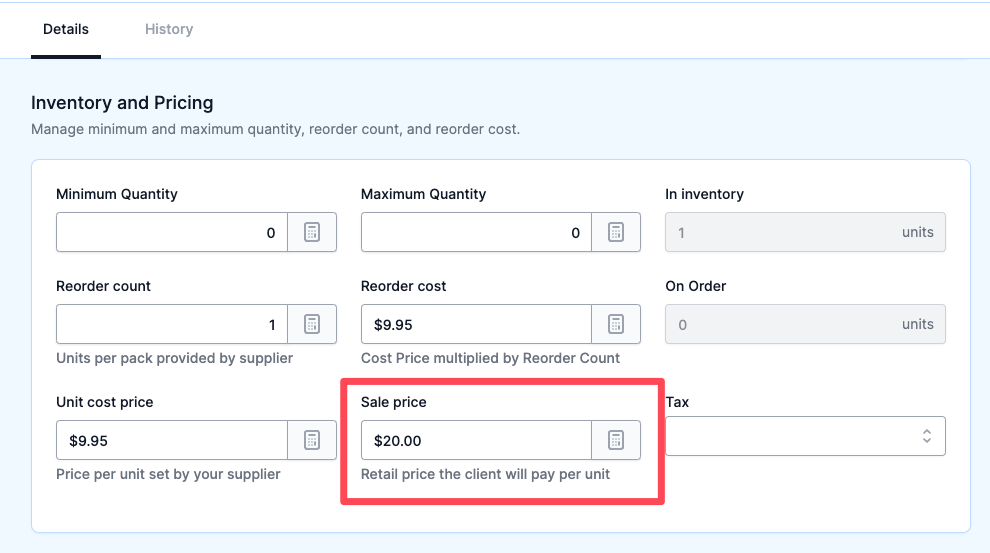Switch to the History tab

click(x=169, y=29)
